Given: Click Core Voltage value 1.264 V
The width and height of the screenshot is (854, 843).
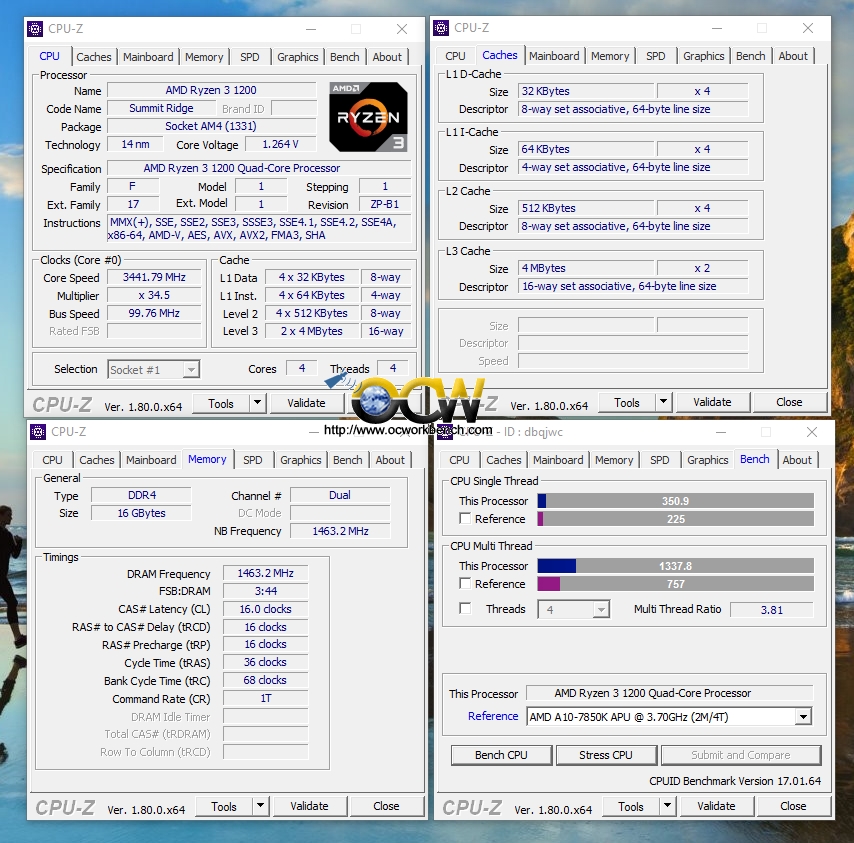Looking at the screenshot, I should (x=280, y=144).
